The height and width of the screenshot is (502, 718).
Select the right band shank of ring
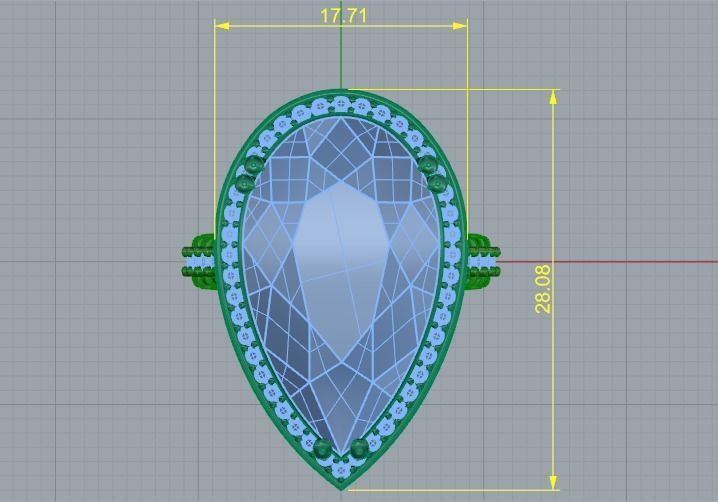tap(484, 262)
